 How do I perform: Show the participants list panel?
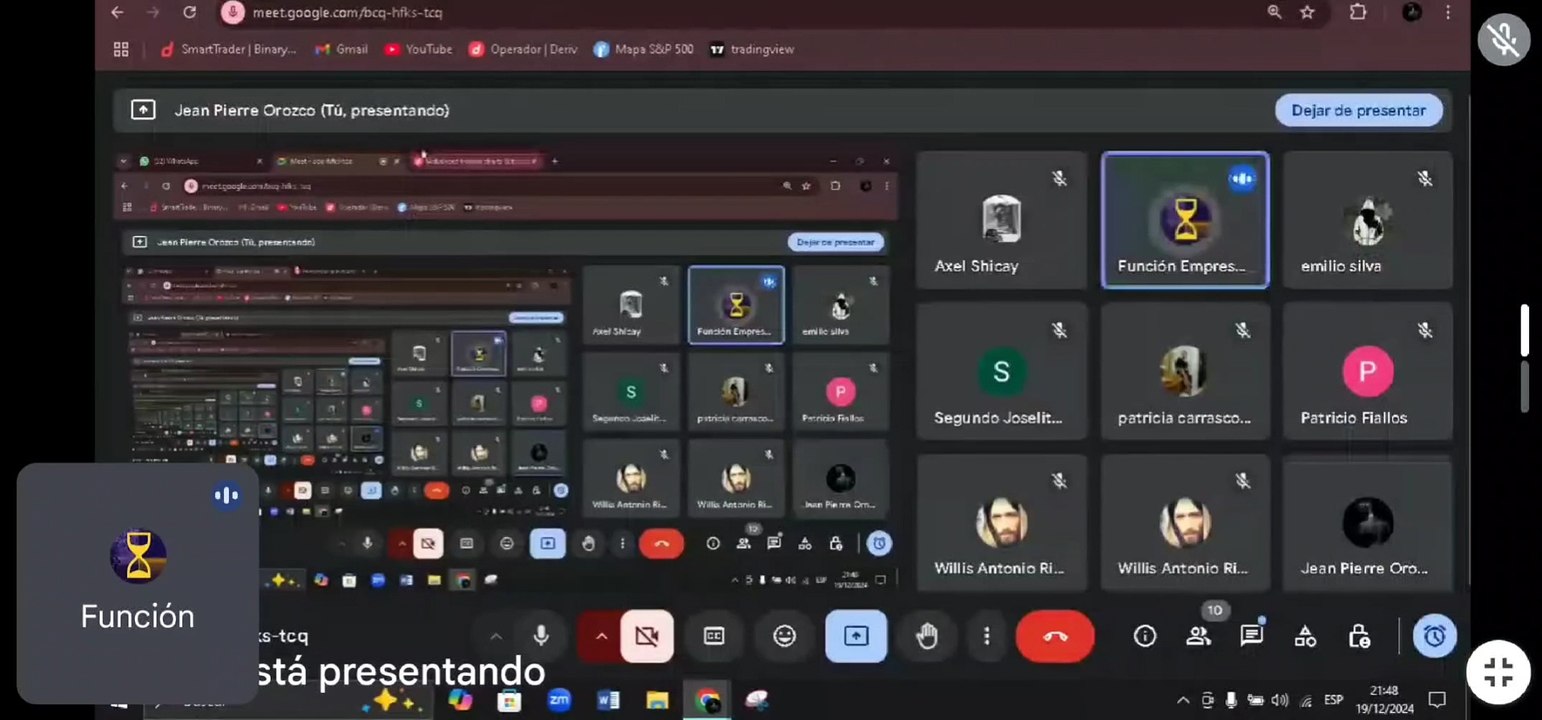point(1198,636)
